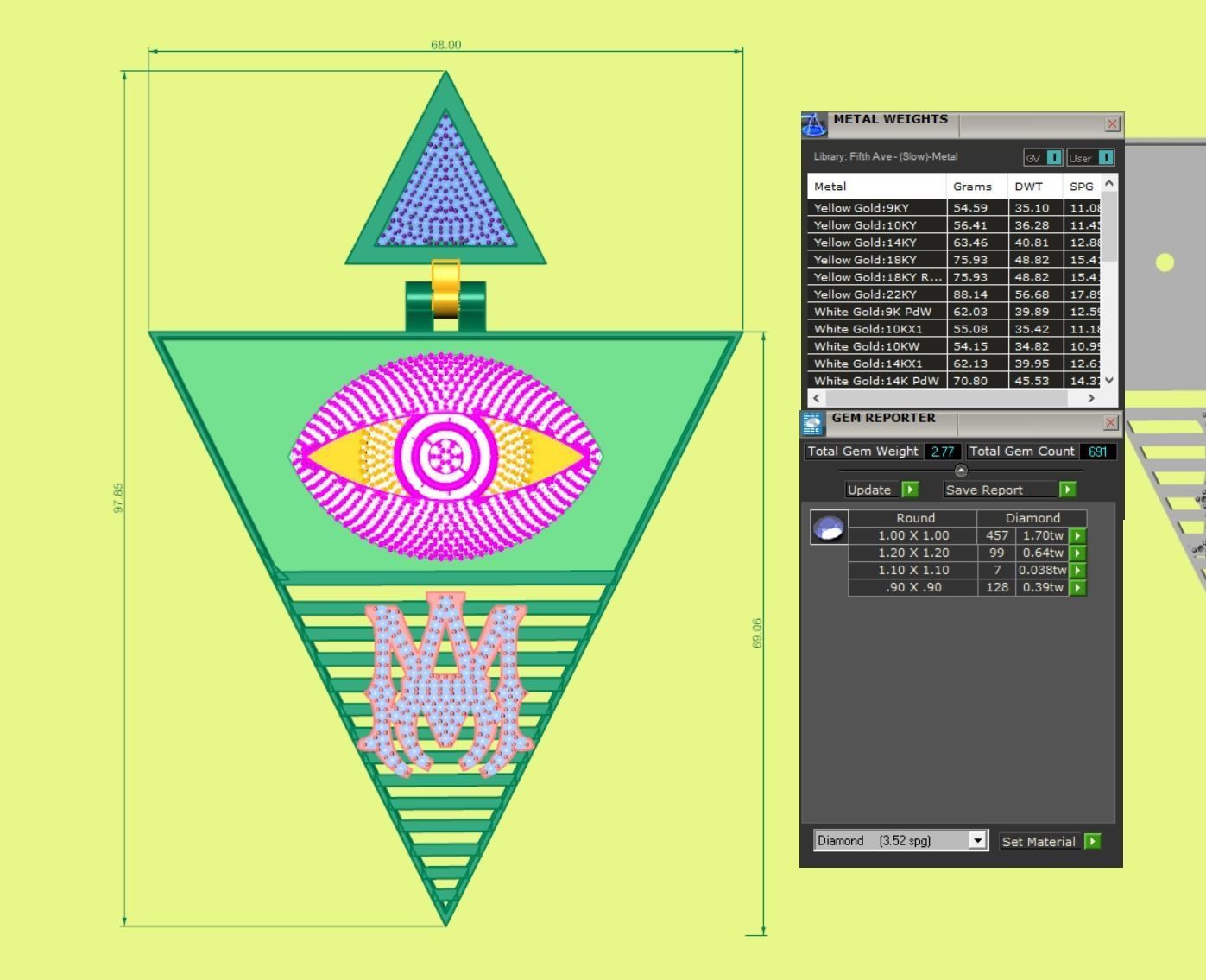The width and height of the screenshot is (1206, 980).
Task: Click green arrow for 1.10 X 1.10 row
Action: coord(1077,570)
